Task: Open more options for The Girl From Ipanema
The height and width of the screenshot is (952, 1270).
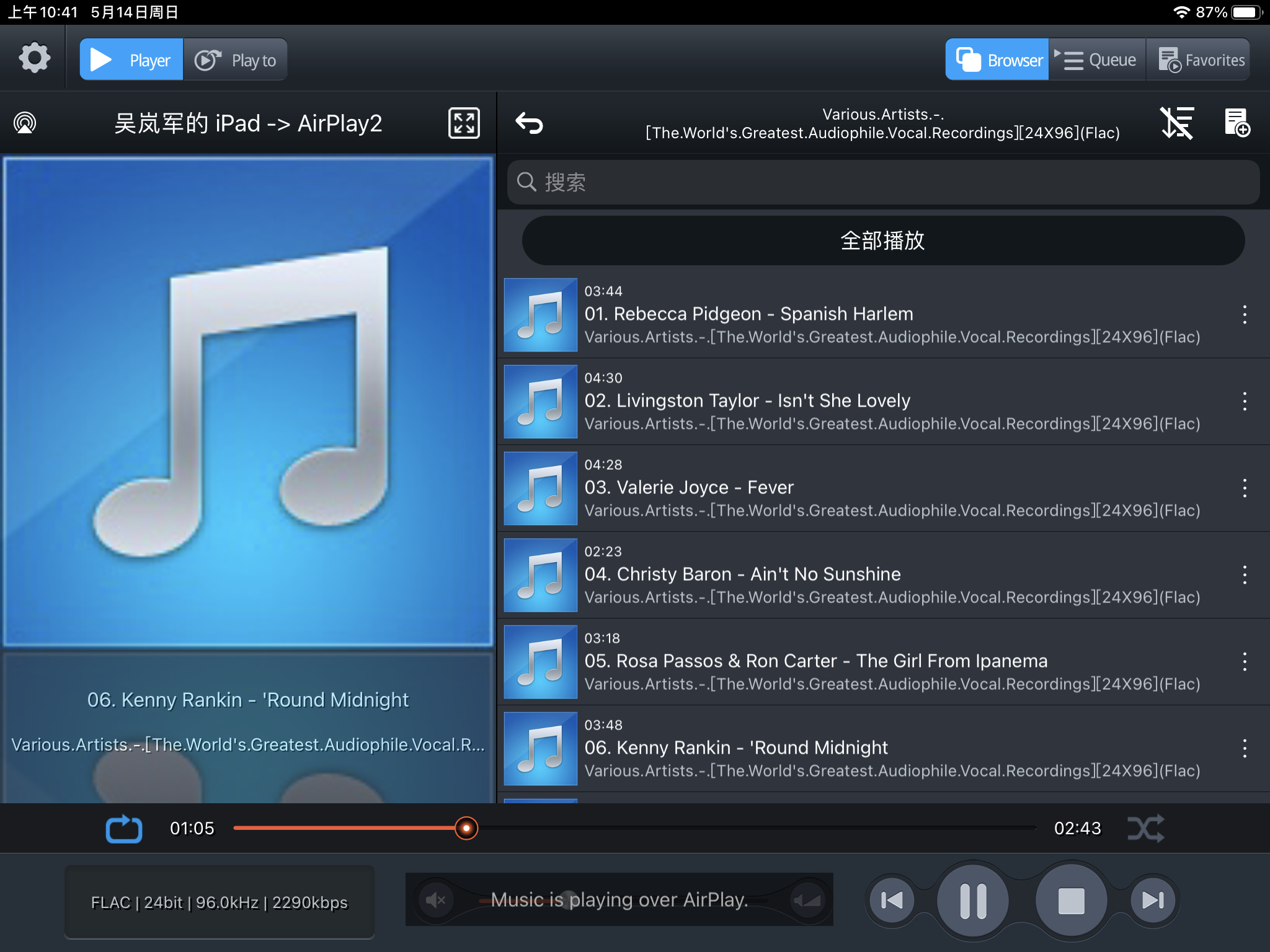Action: pos(1244,662)
